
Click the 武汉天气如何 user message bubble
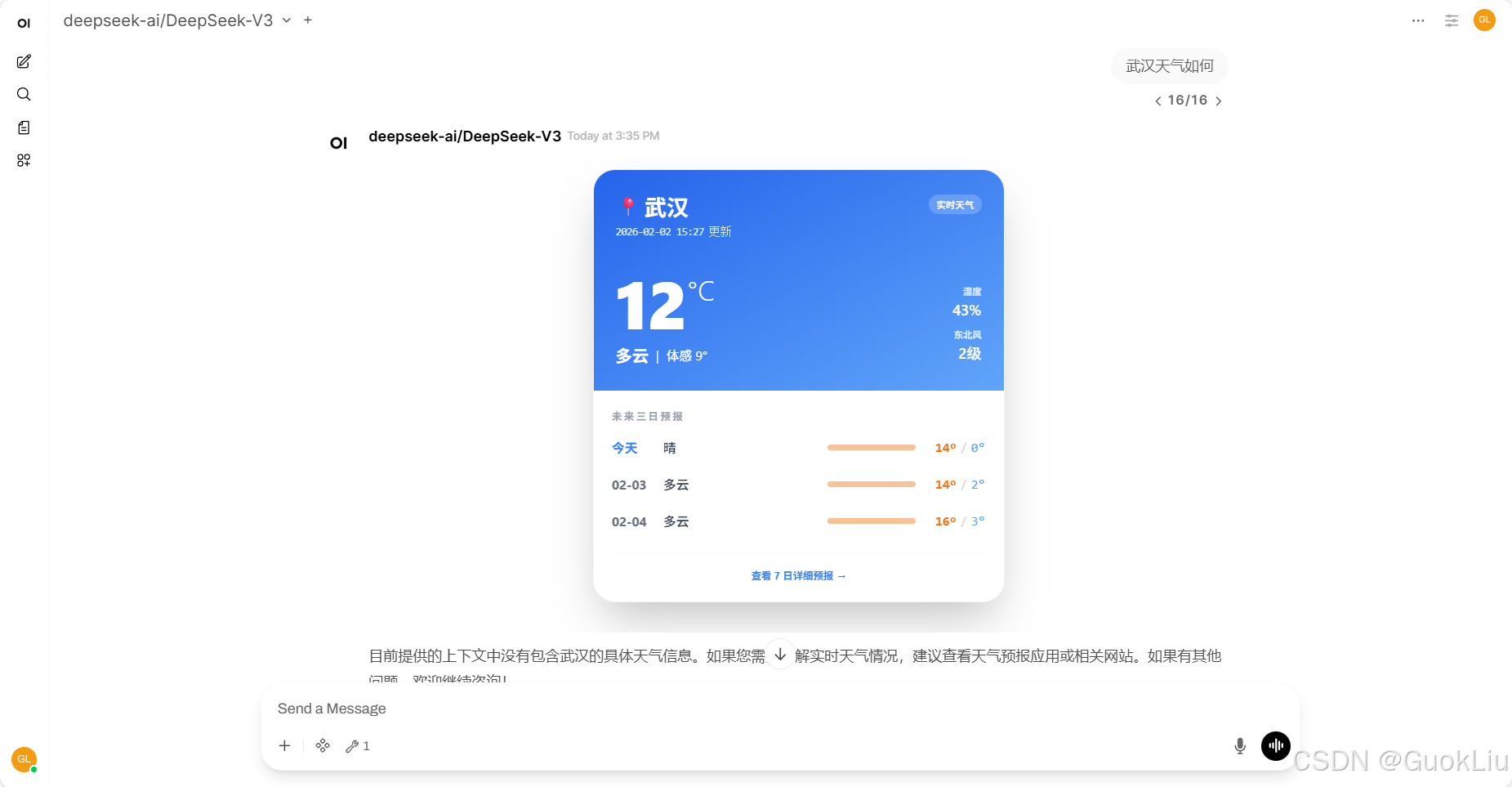coord(1170,65)
